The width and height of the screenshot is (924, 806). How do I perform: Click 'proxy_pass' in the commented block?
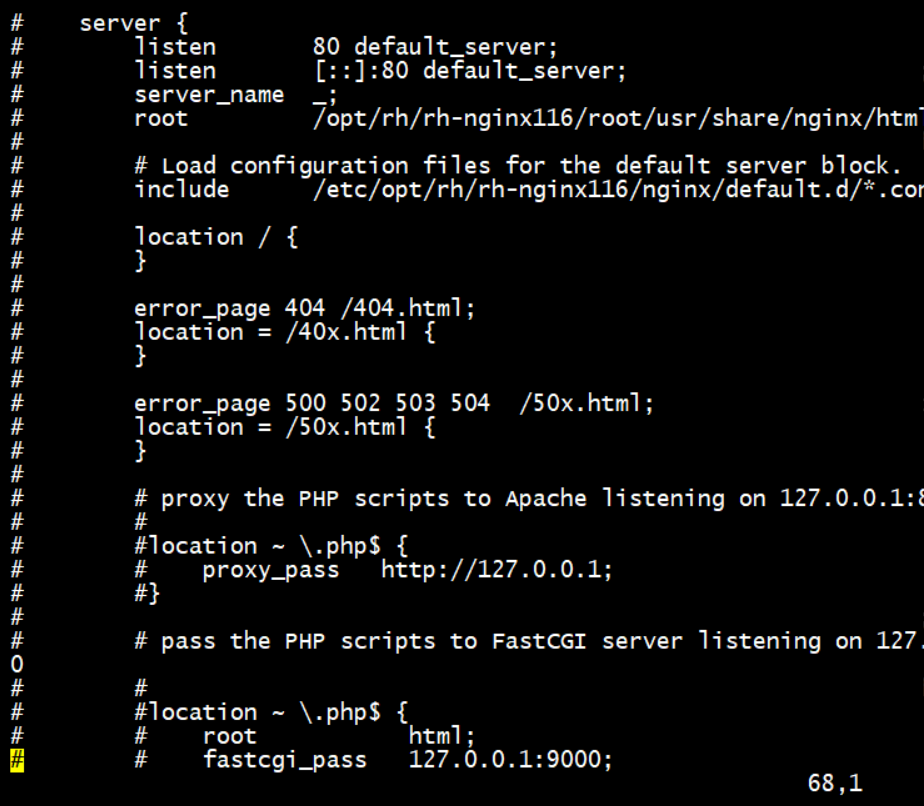pos(270,569)
